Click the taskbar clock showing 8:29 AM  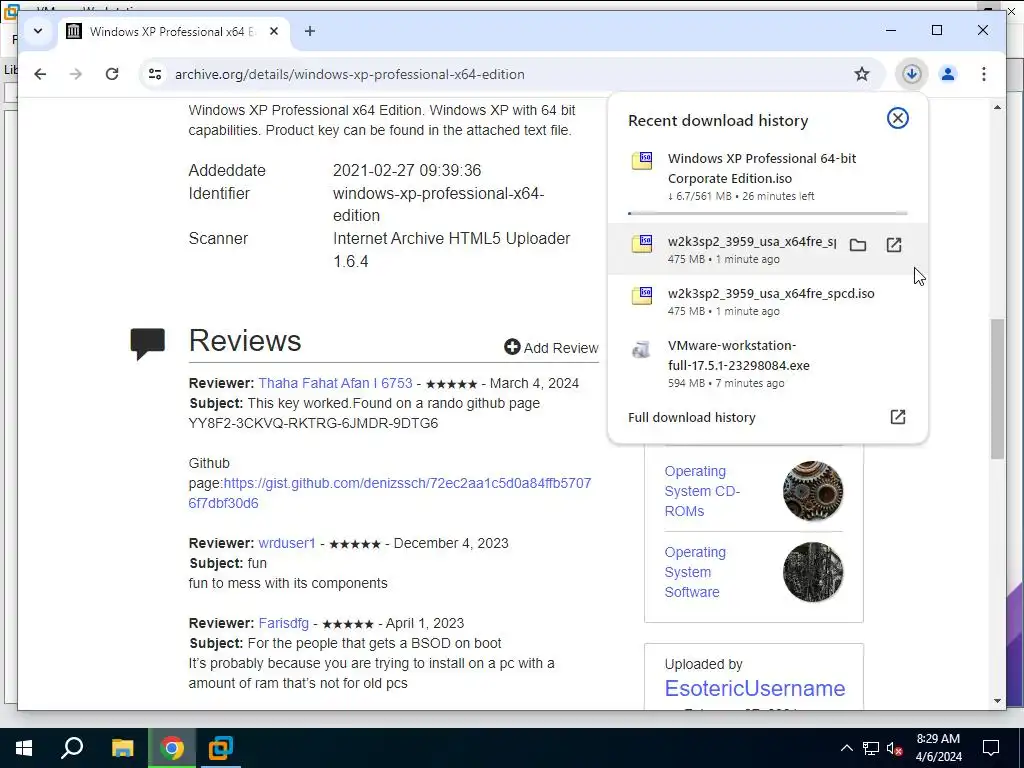[938, 748]
